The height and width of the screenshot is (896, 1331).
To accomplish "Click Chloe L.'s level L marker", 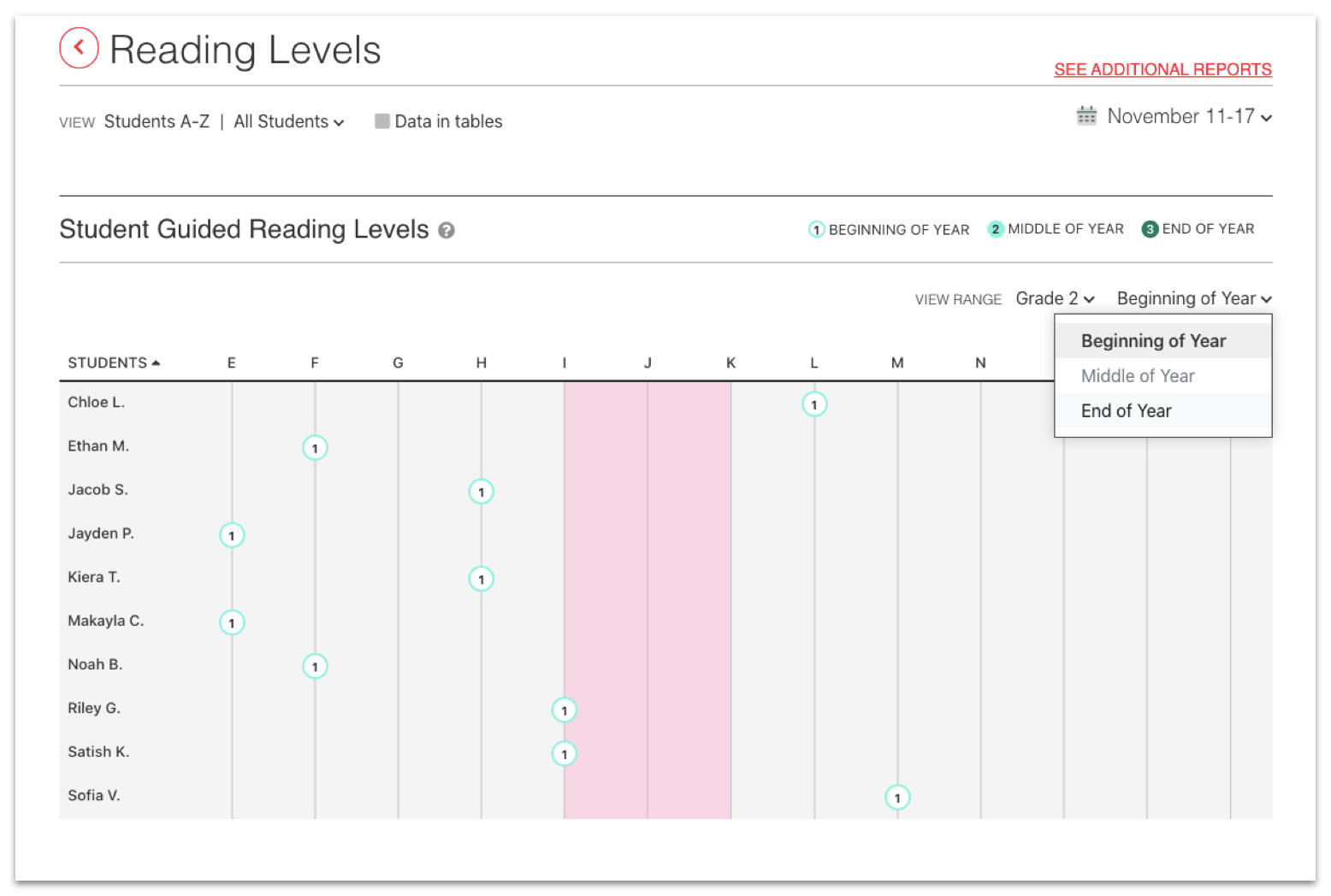I will pos(814,404).
